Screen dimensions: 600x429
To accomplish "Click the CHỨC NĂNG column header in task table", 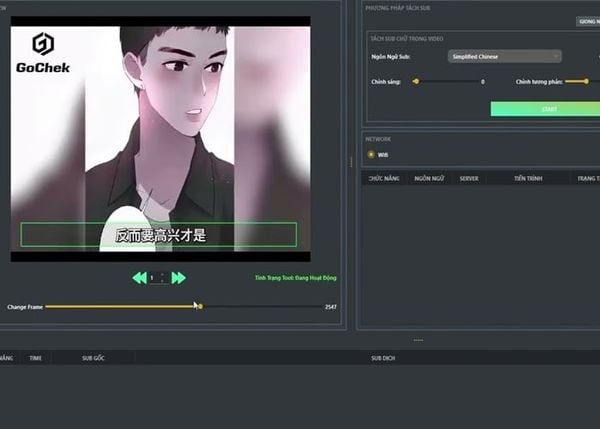I will point(384,178).
